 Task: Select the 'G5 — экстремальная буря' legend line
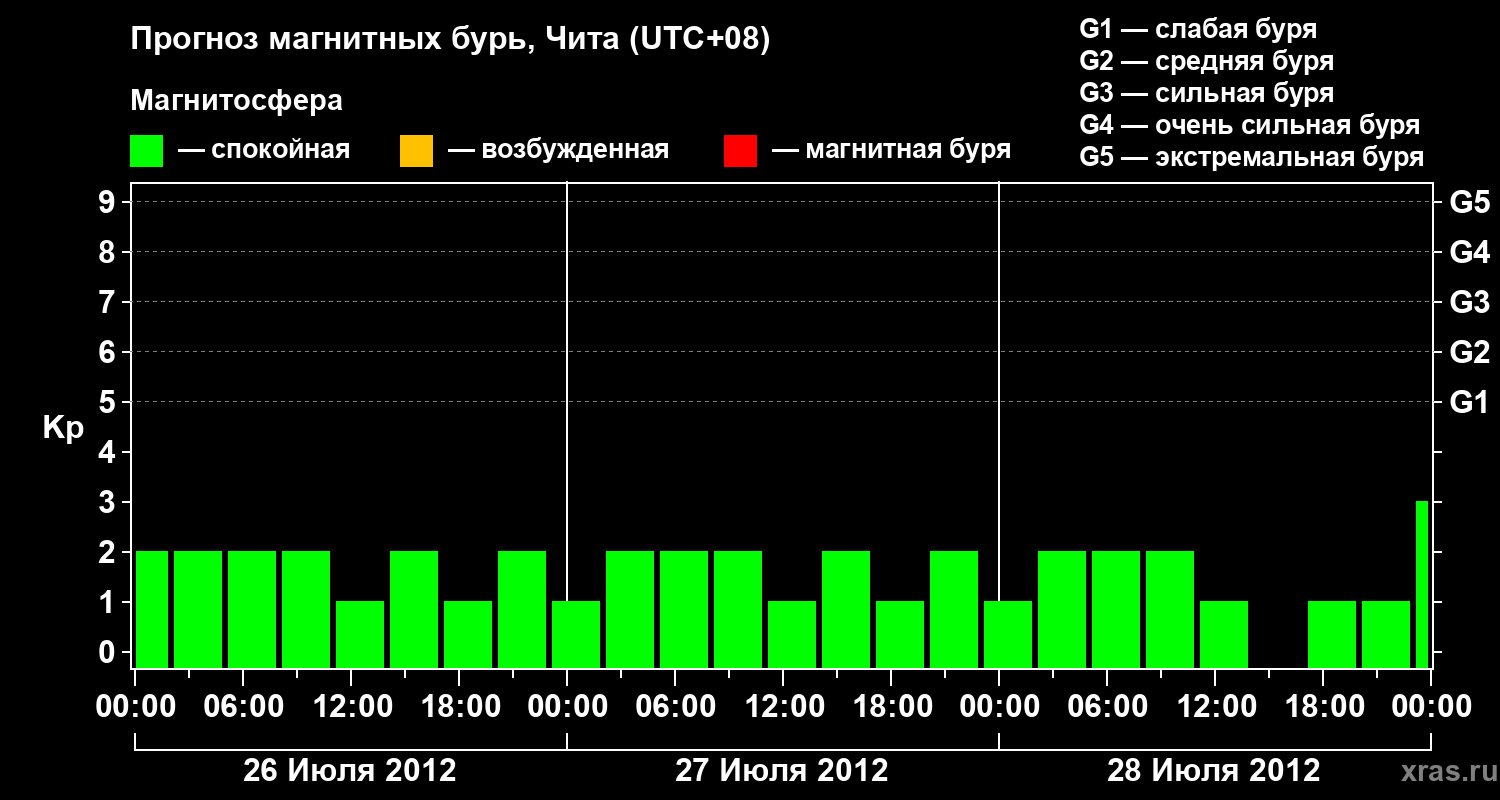(x=1251, y=157)
